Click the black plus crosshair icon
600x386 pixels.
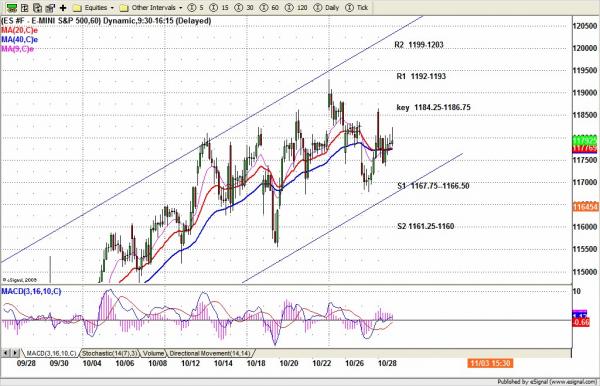63,7
